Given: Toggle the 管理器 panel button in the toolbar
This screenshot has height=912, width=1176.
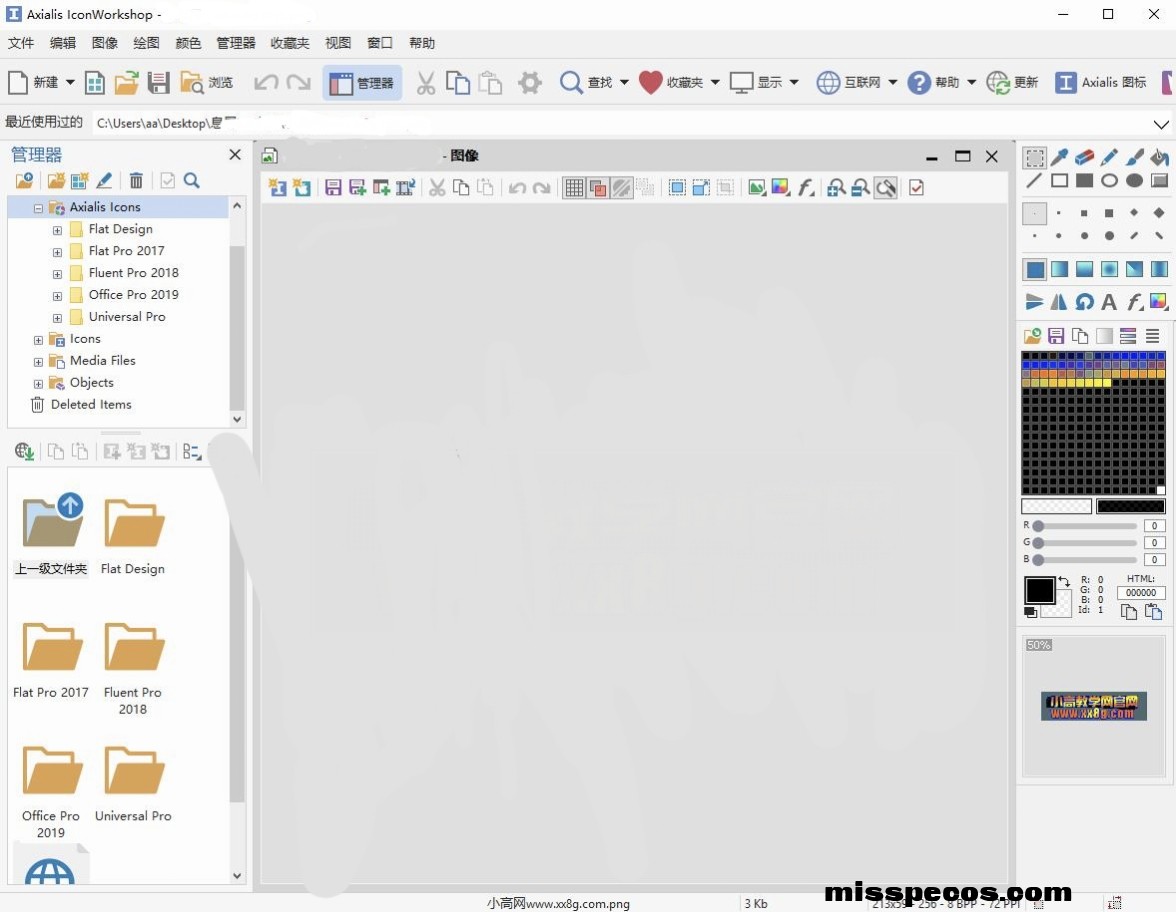Looking at the screenshot, I should 362,83.
